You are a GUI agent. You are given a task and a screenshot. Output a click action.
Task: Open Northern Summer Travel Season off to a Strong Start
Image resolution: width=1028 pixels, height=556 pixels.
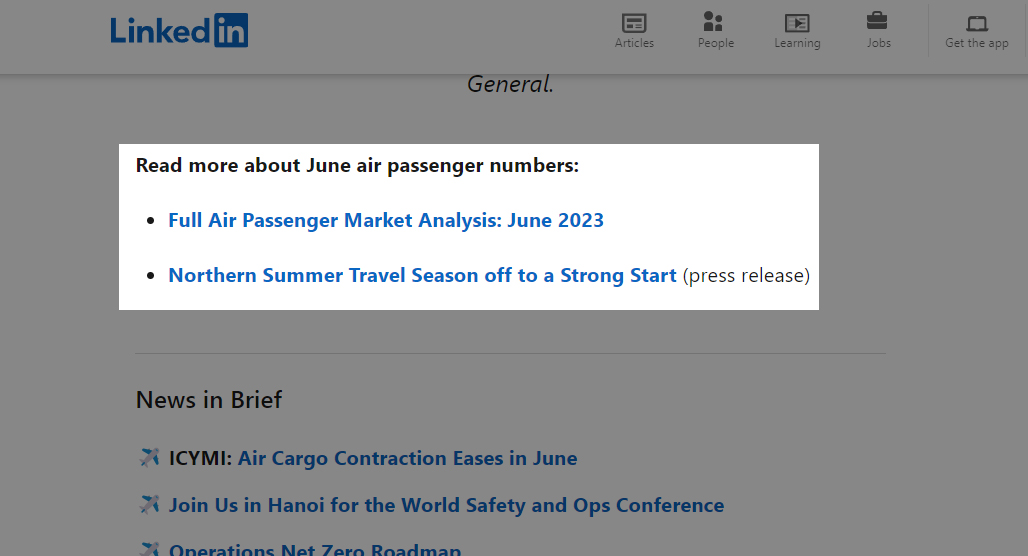(x=422, y=275)
